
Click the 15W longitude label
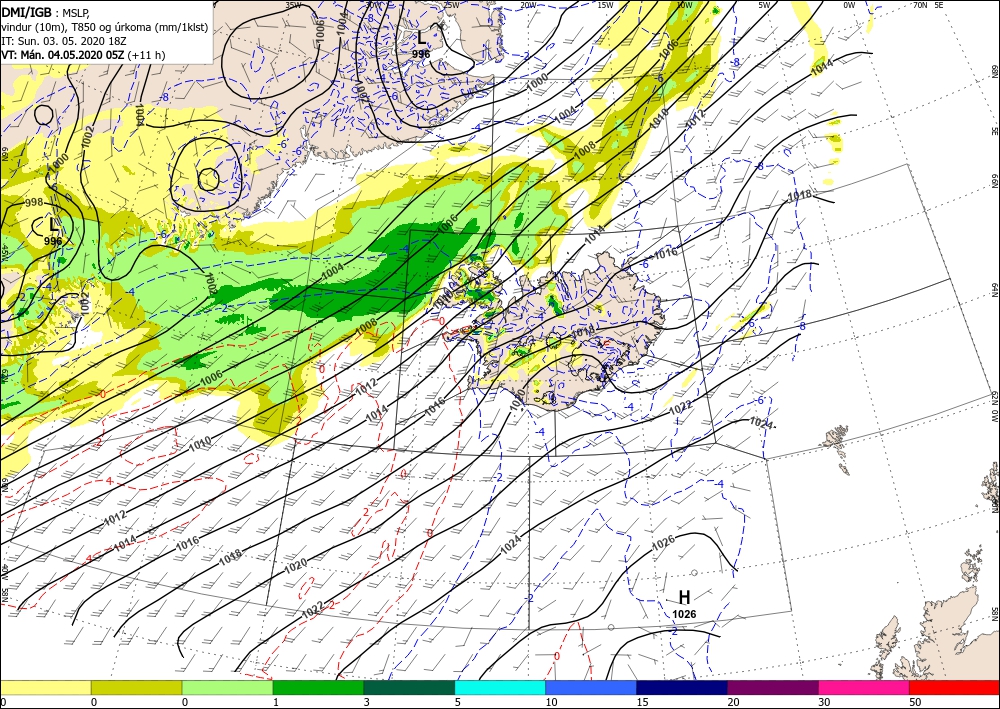click(x=605, y=5)
